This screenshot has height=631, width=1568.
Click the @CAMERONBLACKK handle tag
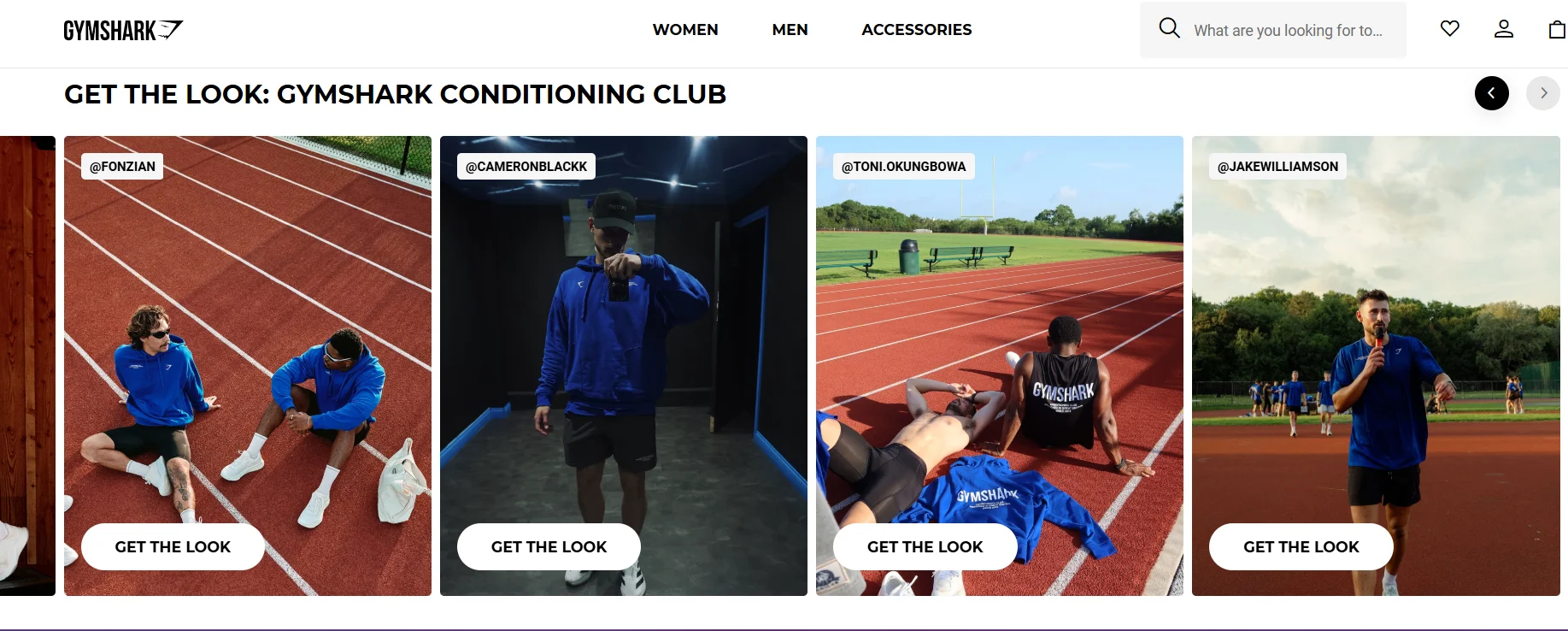(526, 167)
